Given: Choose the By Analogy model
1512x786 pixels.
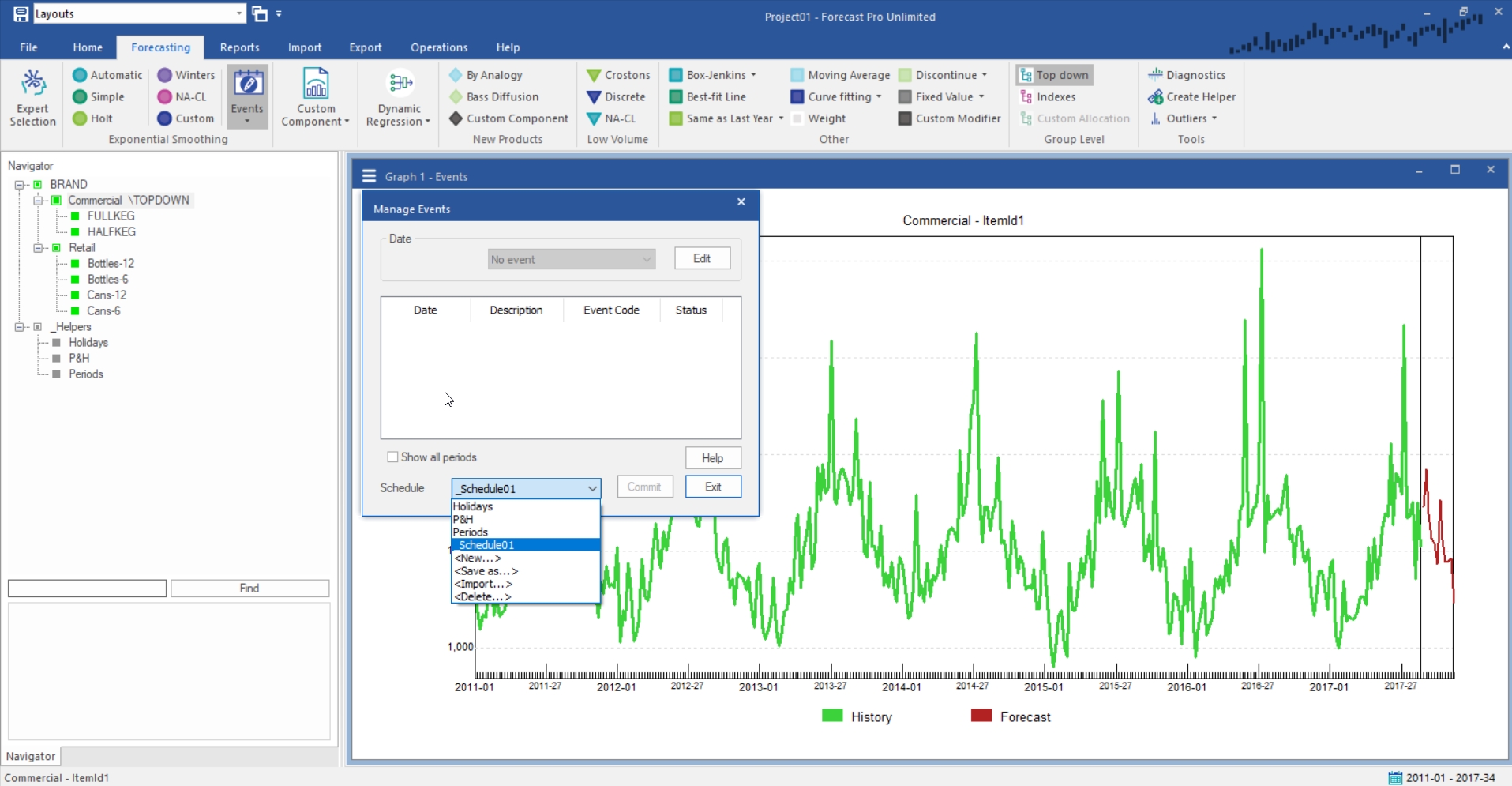Looking at the screenshot, I should [486, 75].
